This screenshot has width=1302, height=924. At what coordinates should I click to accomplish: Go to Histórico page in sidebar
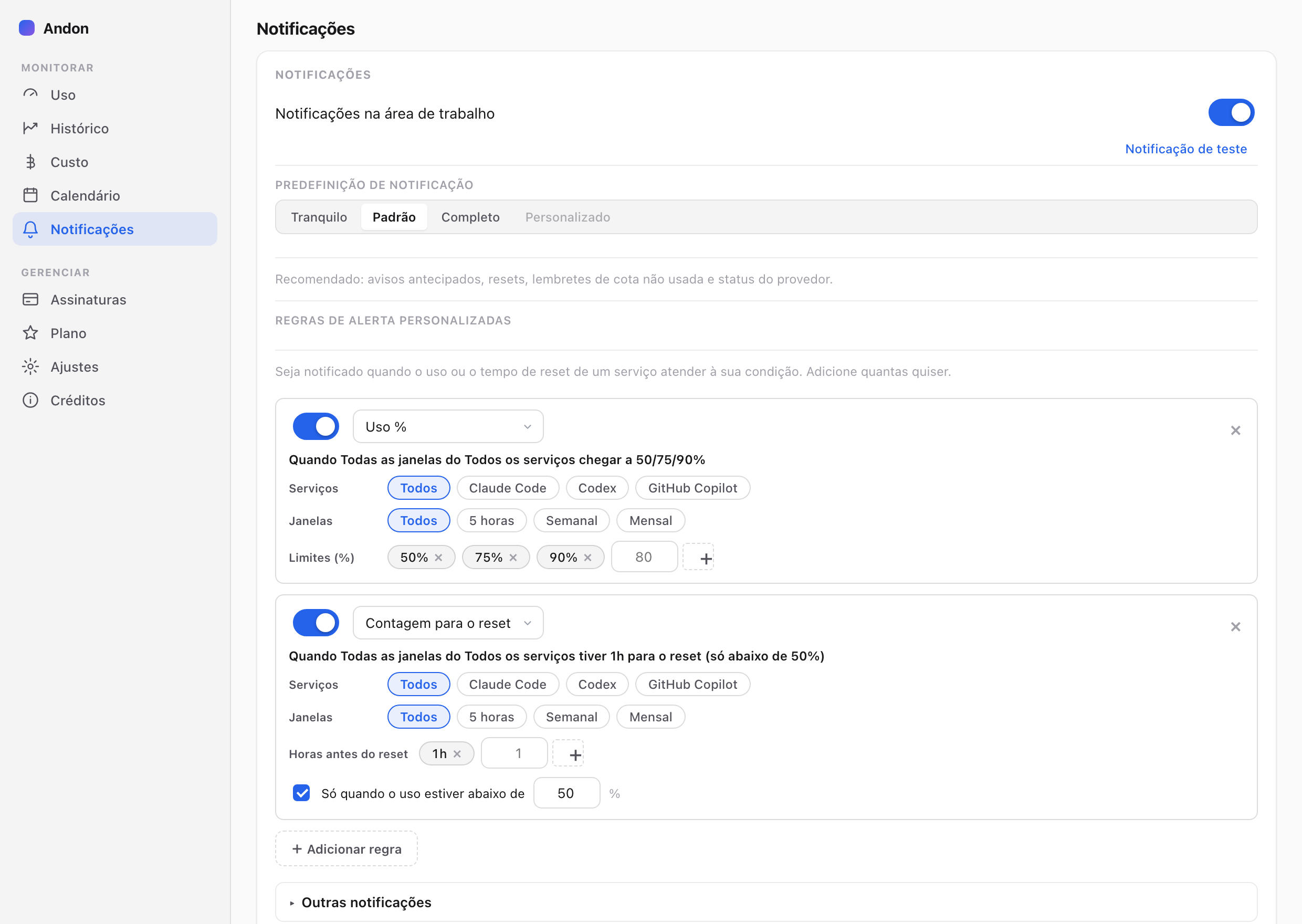115,128
